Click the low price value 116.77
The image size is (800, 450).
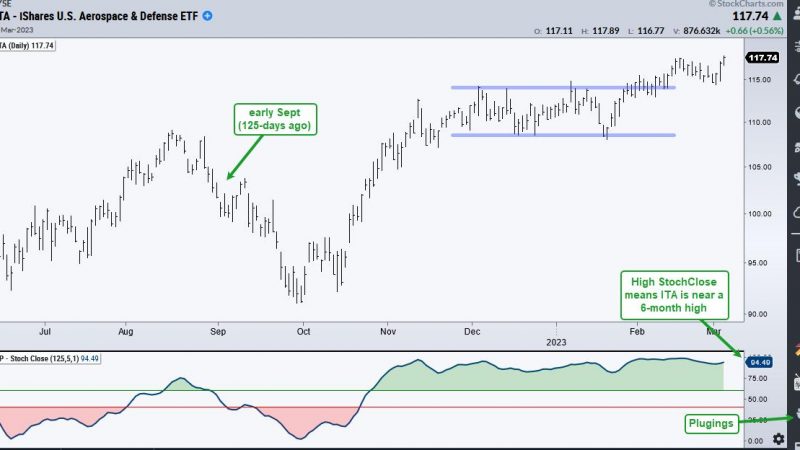(x=651, y=31)
